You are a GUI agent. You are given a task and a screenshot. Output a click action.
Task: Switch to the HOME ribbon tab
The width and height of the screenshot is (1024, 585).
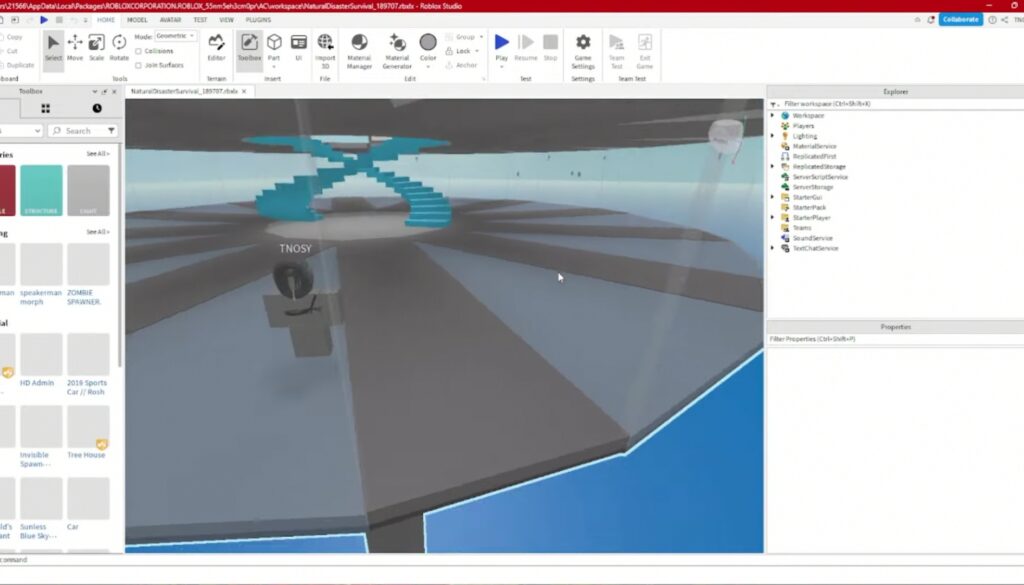click(x=106, y=20)
